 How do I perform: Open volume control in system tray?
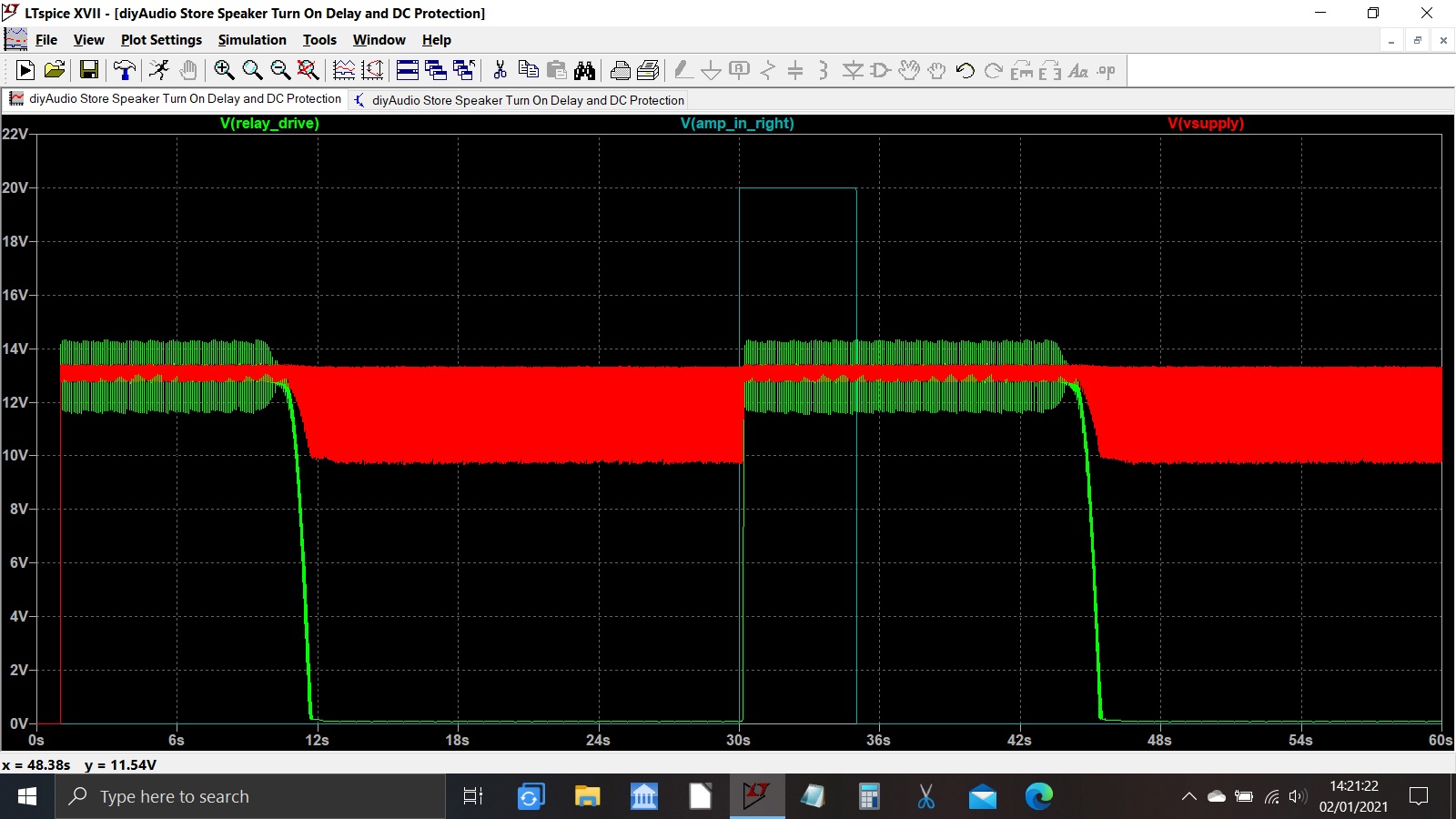click(1298, 796)
